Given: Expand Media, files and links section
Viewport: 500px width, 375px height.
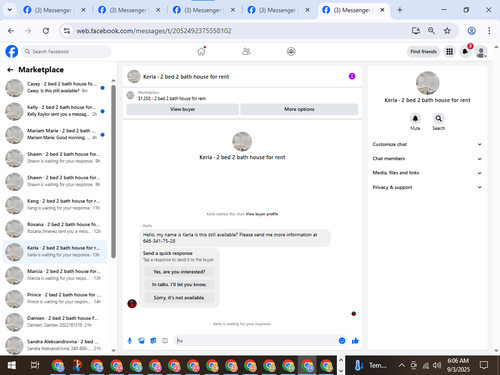Looking at the screenshot, I should [x=427, y=173].
